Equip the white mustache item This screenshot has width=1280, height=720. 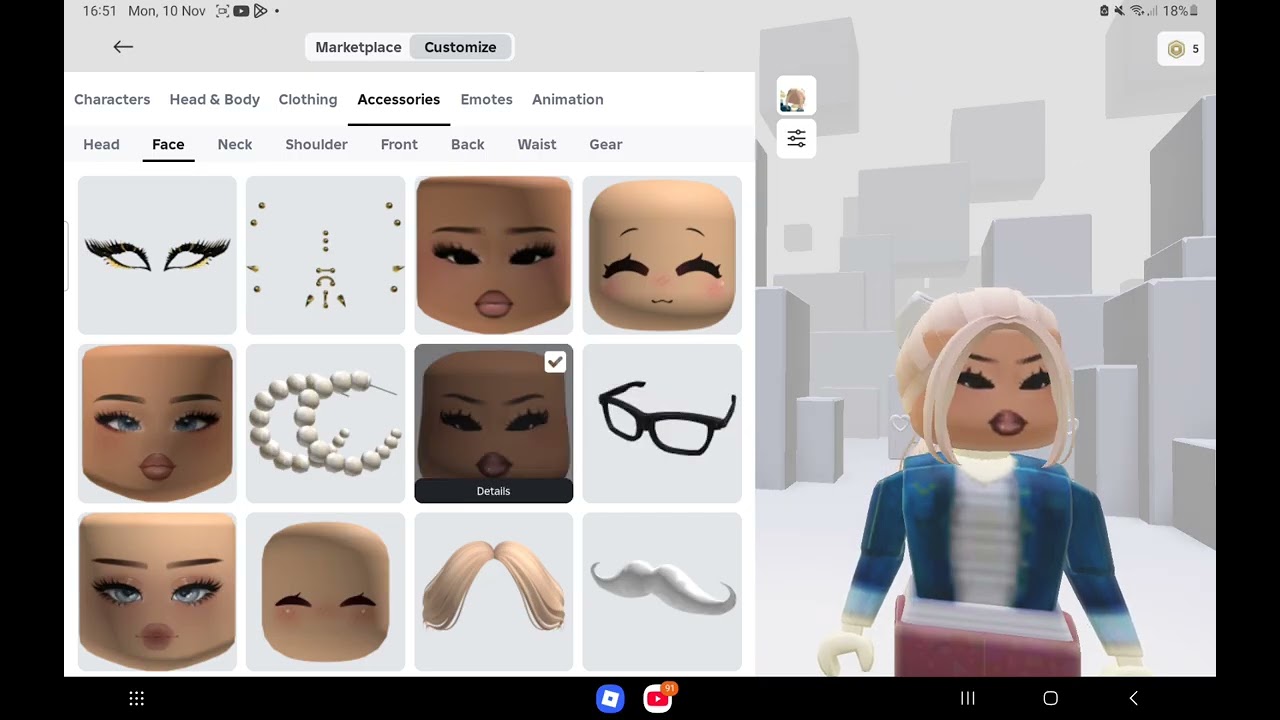tap(662, 592)
